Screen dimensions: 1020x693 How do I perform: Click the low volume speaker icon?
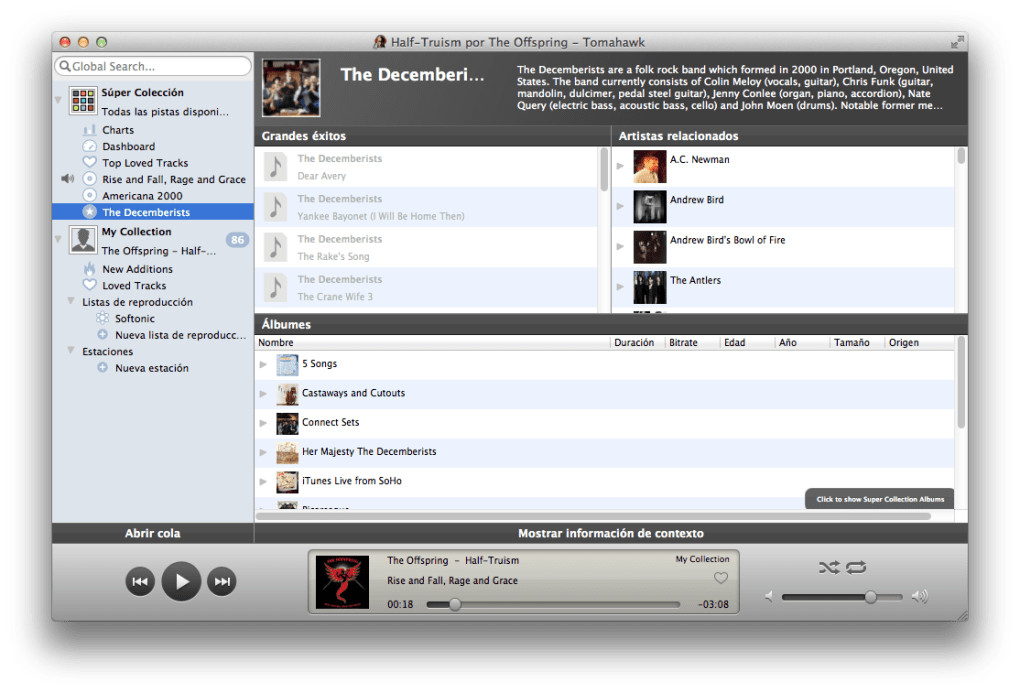(769, 597)
